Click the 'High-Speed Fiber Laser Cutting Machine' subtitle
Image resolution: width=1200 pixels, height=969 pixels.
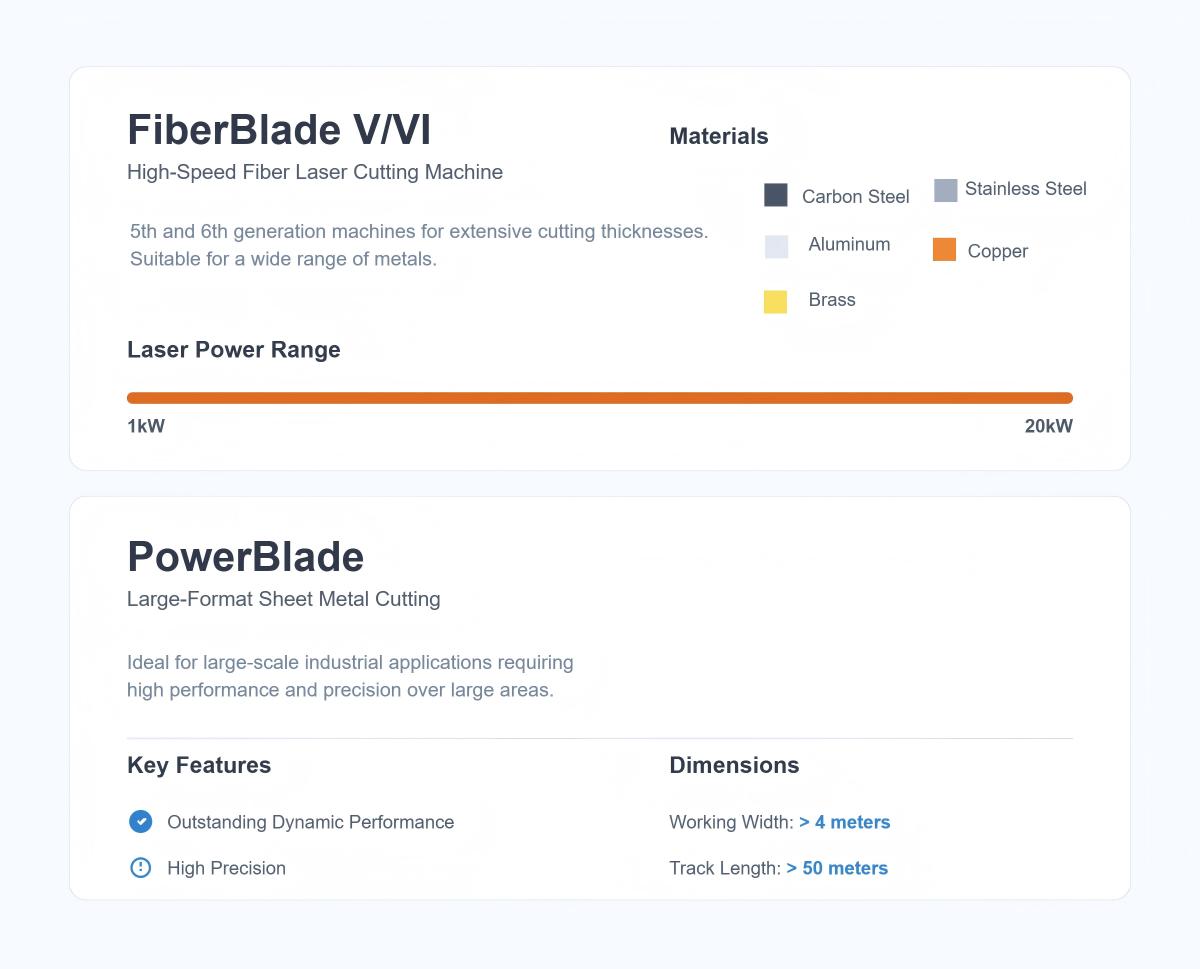pos(315,172)
